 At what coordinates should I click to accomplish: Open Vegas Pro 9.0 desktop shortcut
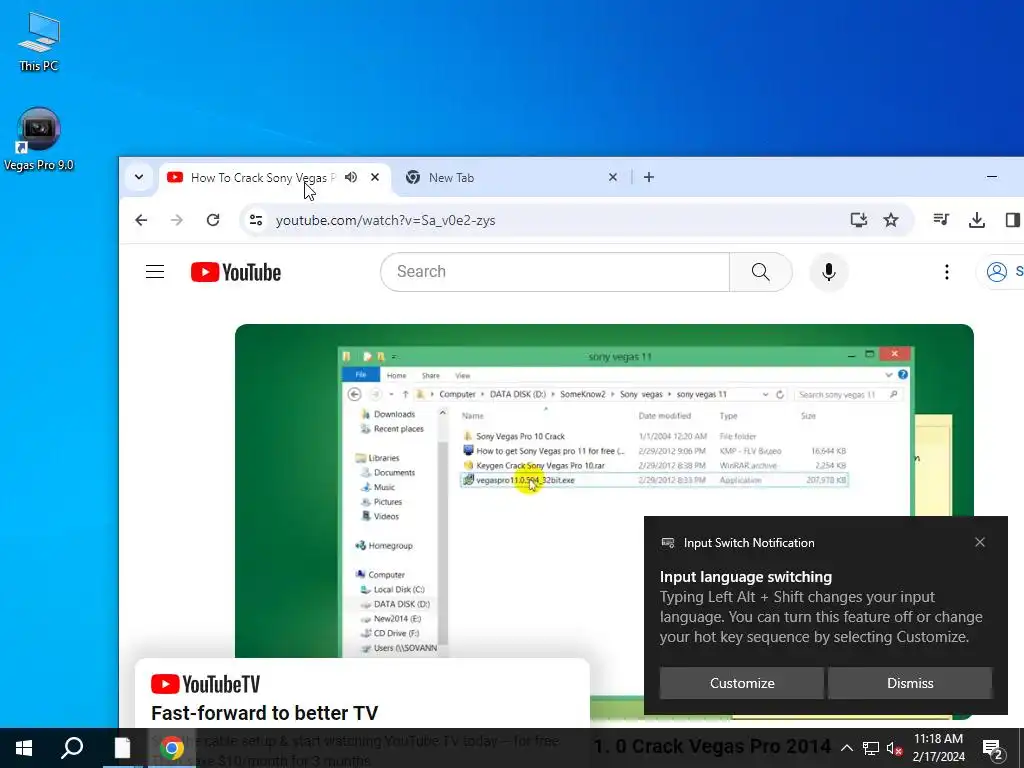(x=39, y=139)
